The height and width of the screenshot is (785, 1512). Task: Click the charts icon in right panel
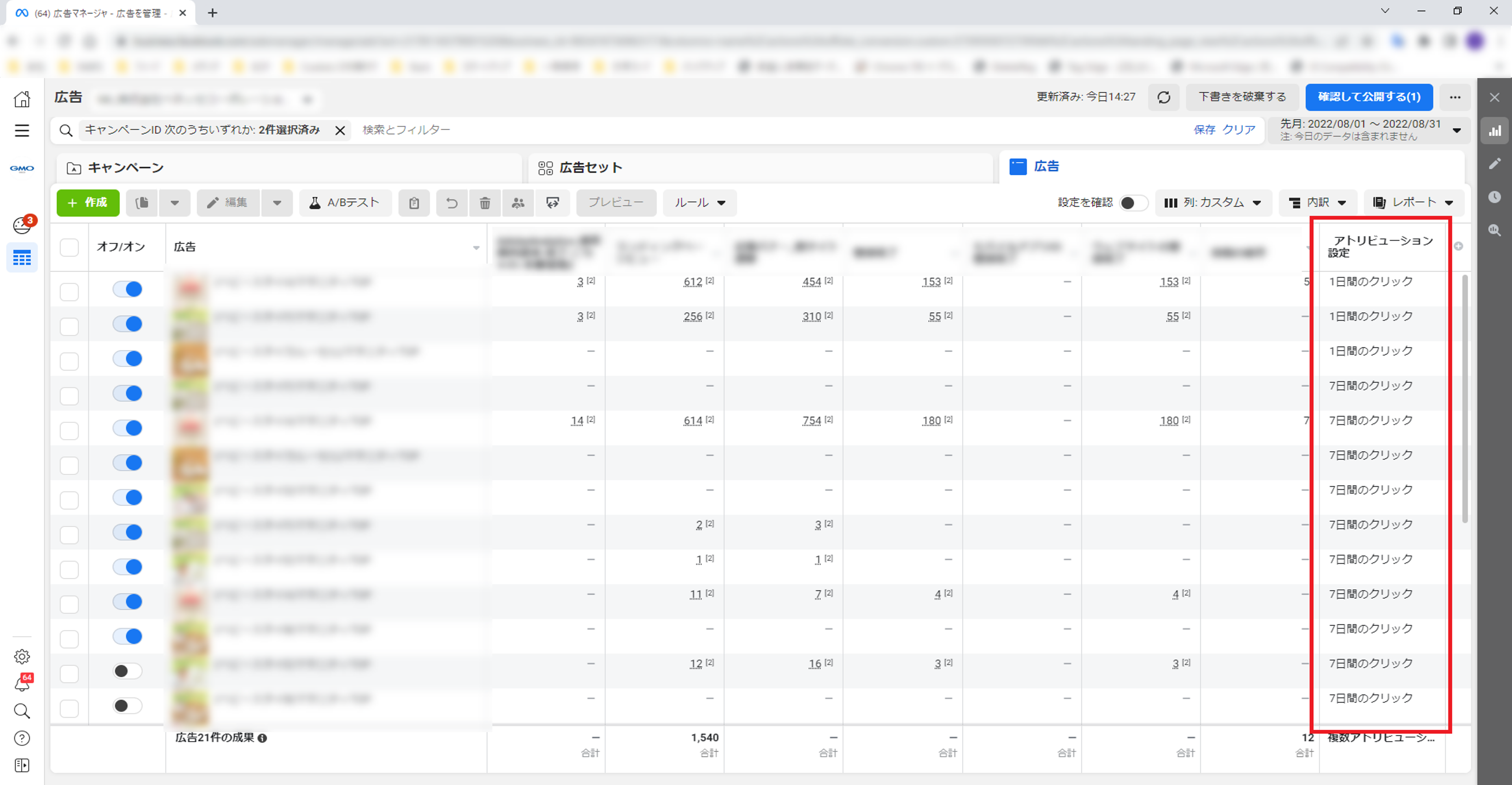(1495, 130)
